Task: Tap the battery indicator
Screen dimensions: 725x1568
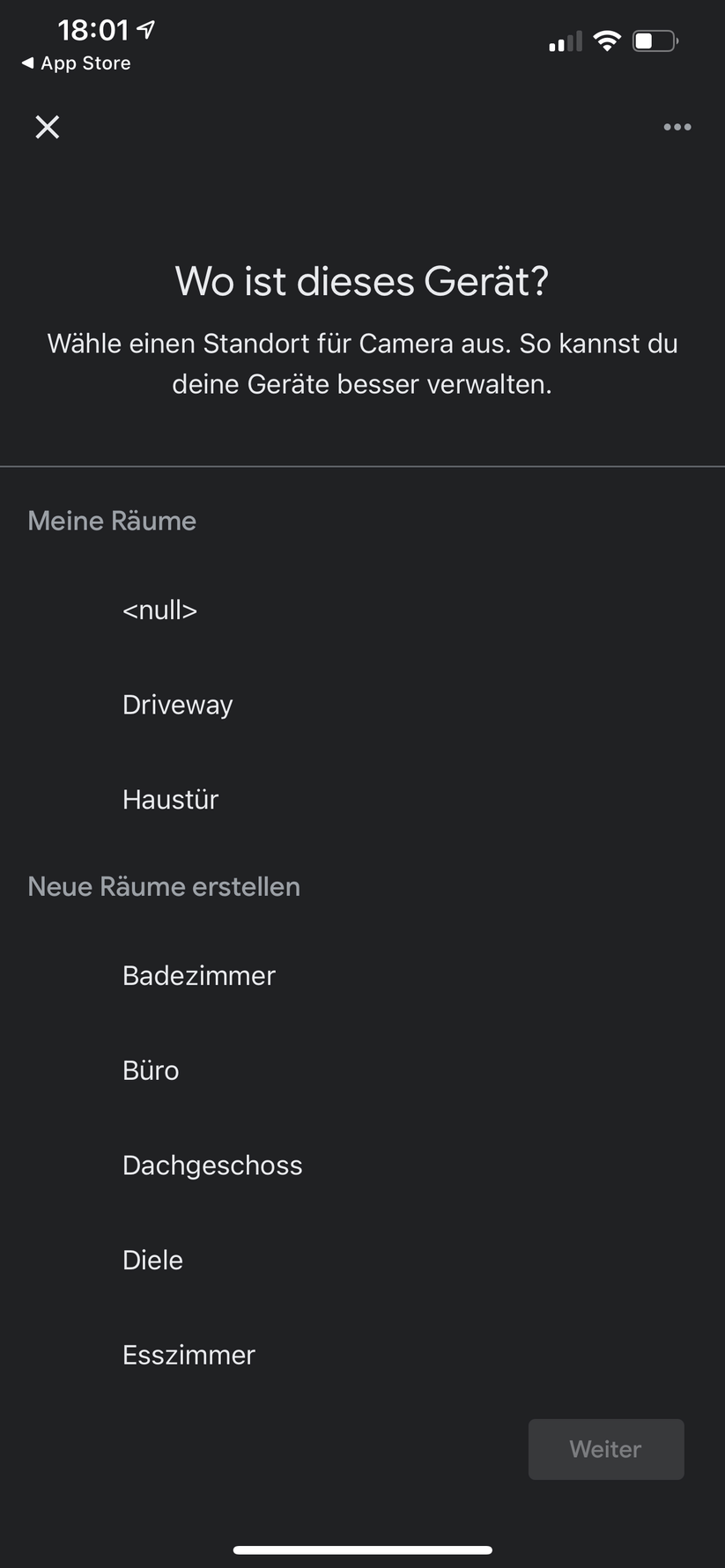Action: pyautogui.click(x=655, y=41)
